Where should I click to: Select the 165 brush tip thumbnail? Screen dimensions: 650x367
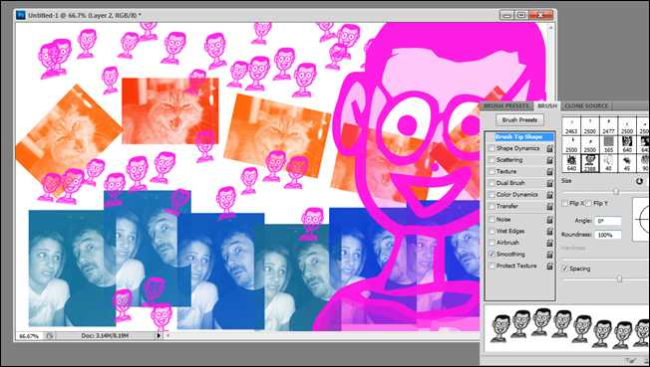[609, 144]
